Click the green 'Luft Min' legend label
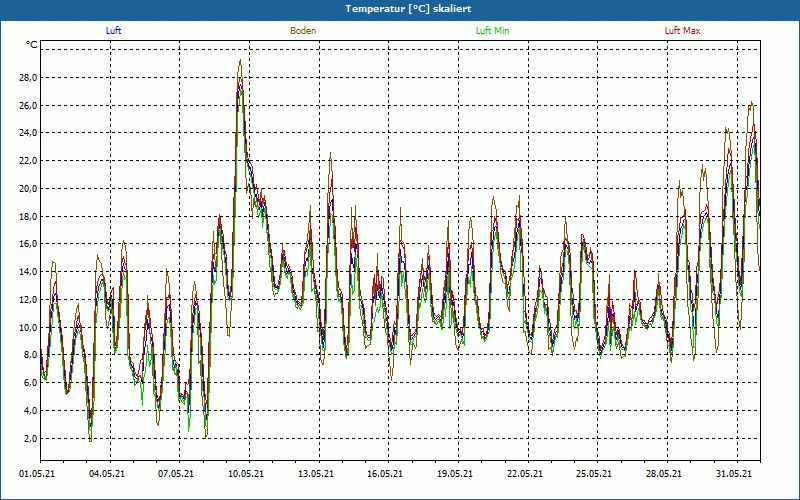This screenshot has width=800, height=500. pyautogui.click(x=492, y=31)
